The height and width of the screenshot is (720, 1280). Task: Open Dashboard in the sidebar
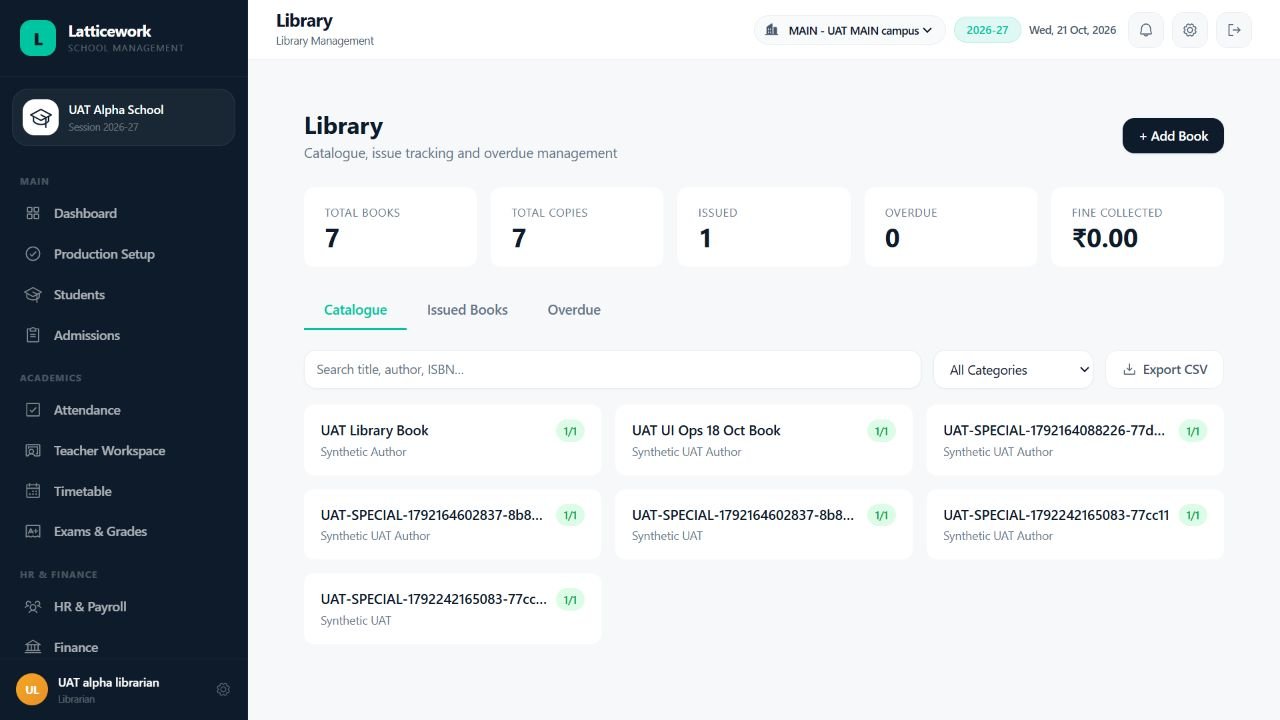[x=124, y=213]
